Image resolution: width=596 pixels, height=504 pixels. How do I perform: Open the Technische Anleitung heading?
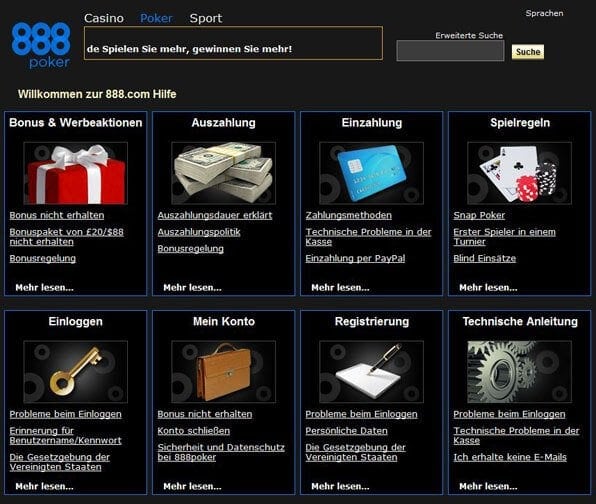coord(520,322)
